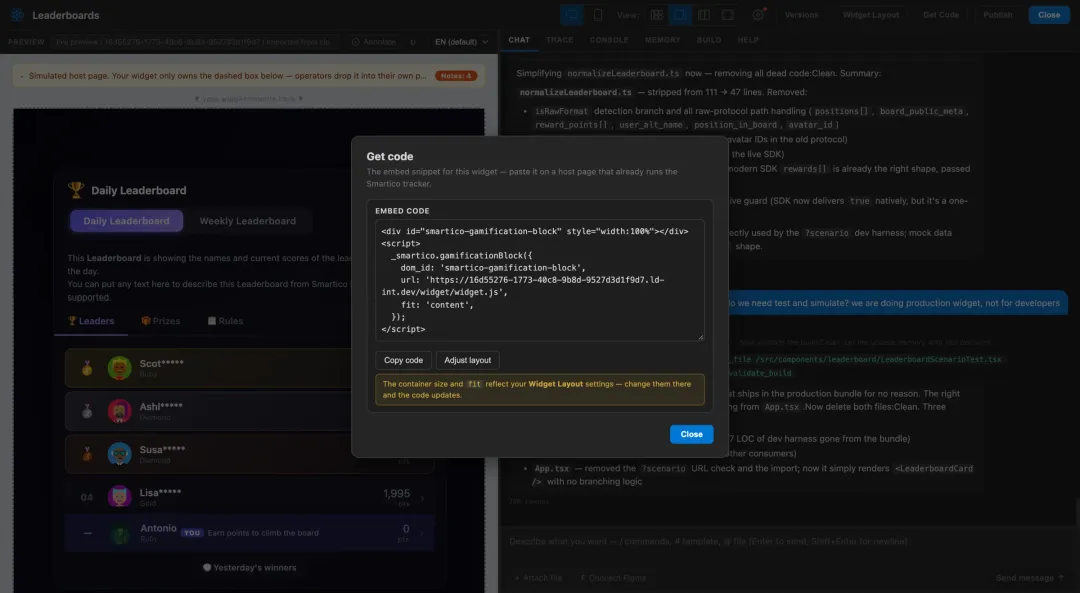Dismiss the Get code dialog with its Close button

point(691,434)
